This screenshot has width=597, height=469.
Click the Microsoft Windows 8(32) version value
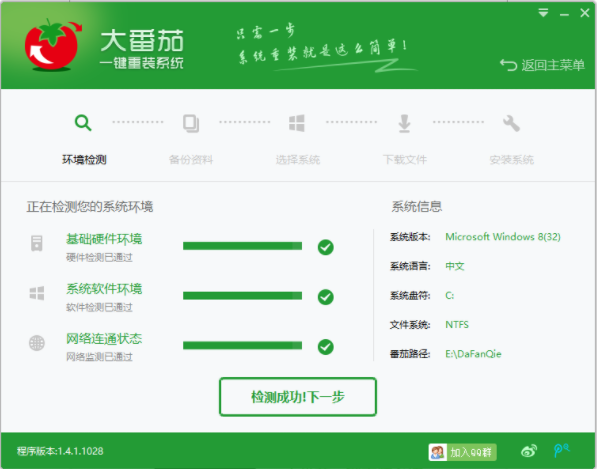point(503,237)
